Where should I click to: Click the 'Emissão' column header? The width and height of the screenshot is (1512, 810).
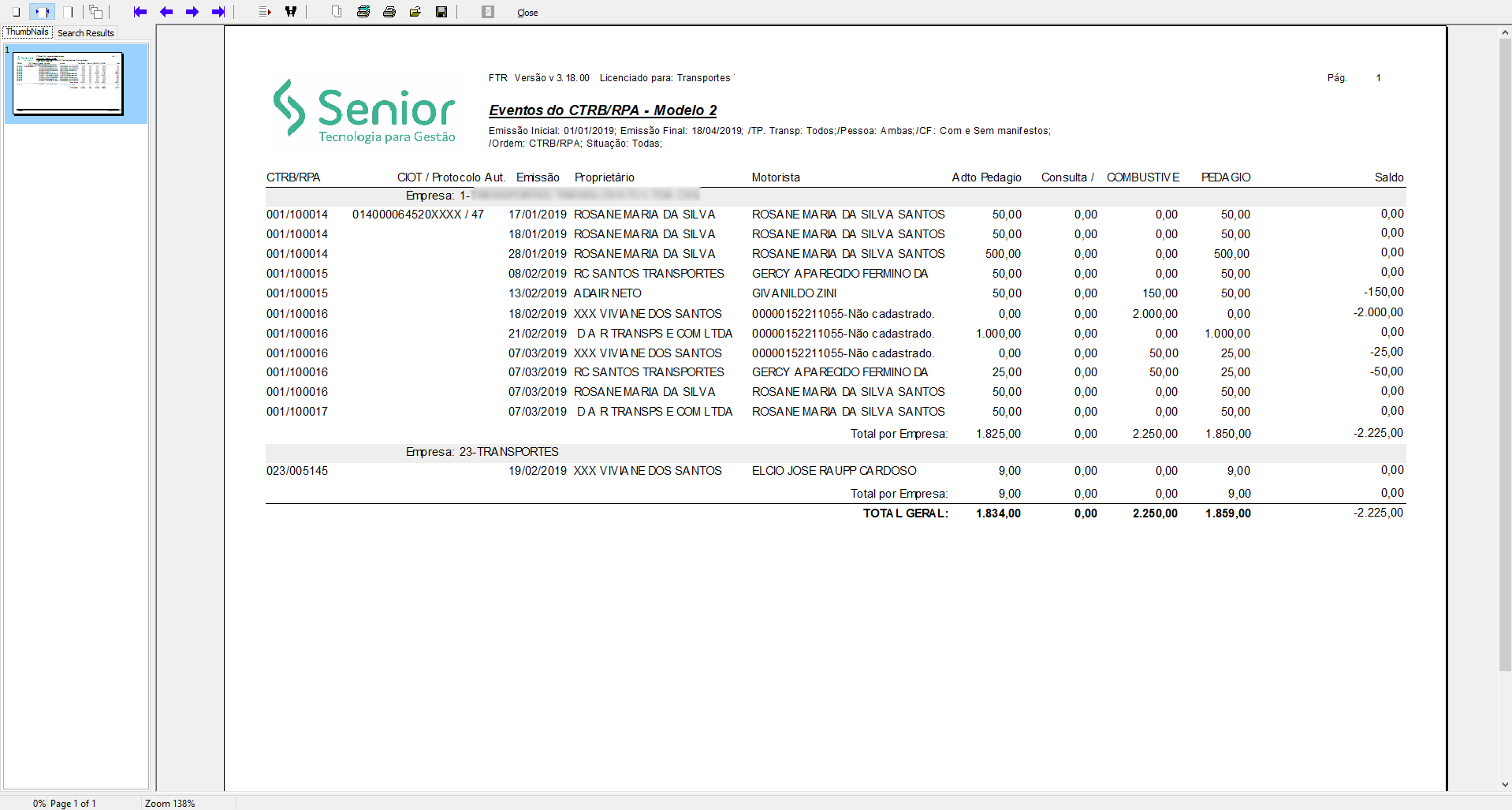(538, 177)
